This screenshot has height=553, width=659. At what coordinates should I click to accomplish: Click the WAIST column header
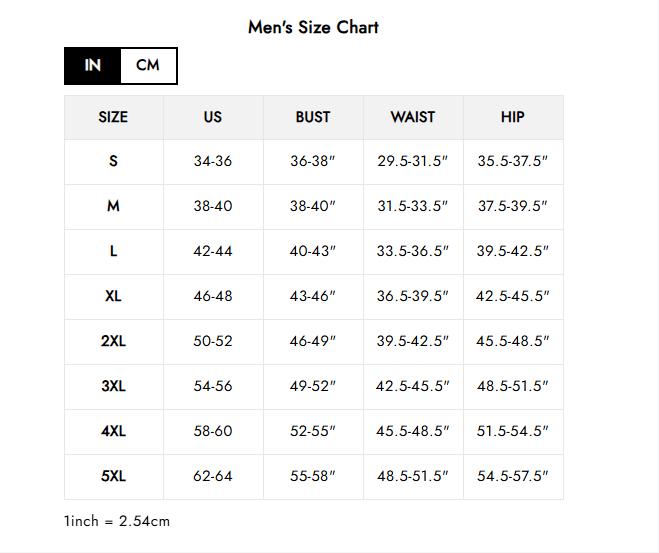[x=412, y=117]
